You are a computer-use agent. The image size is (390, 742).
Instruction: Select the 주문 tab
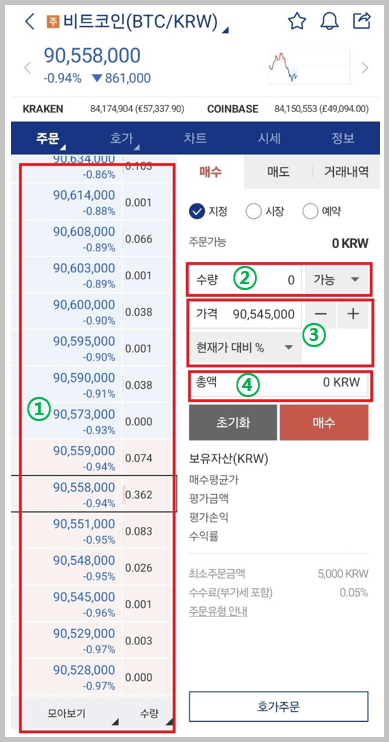tap(48, 139)
